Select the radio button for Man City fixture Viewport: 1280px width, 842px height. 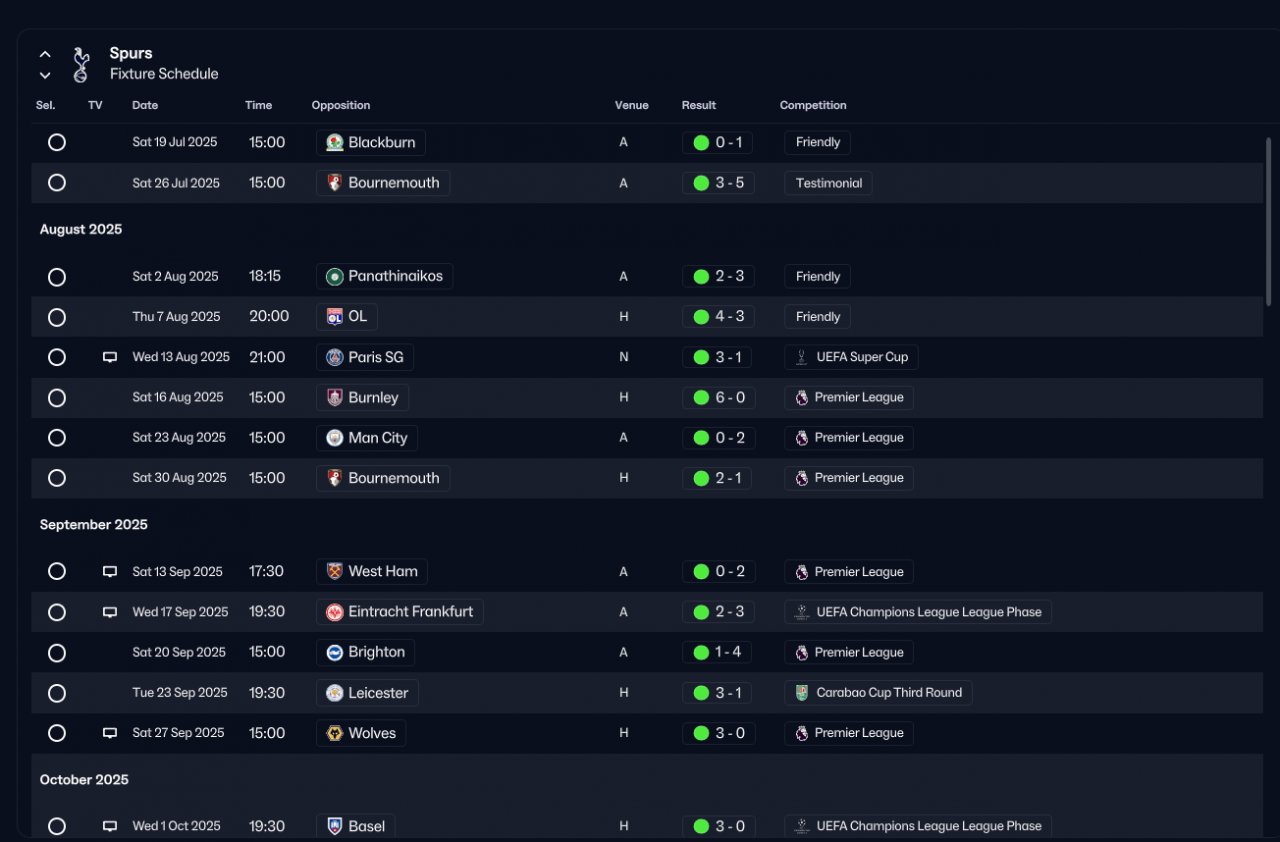click(57, 437)
